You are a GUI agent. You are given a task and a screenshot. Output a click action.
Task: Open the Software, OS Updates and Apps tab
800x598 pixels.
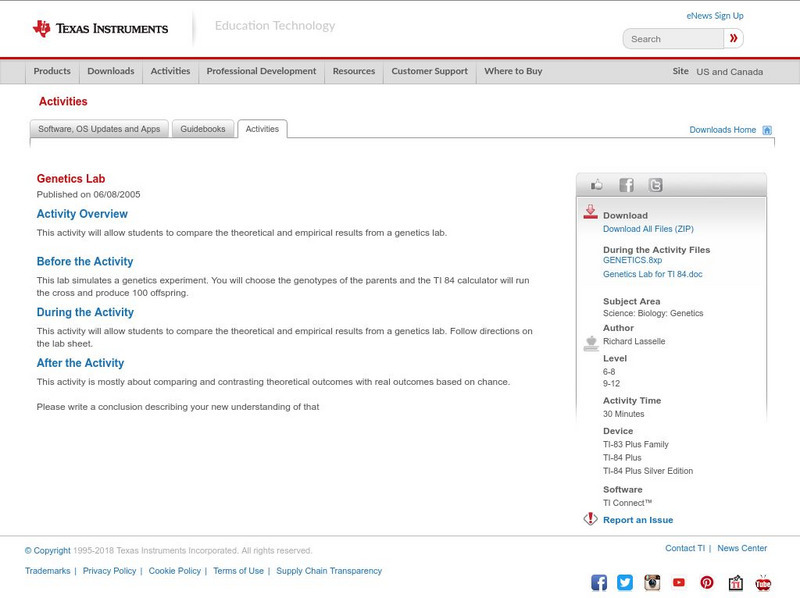click(x=100, y=128)
